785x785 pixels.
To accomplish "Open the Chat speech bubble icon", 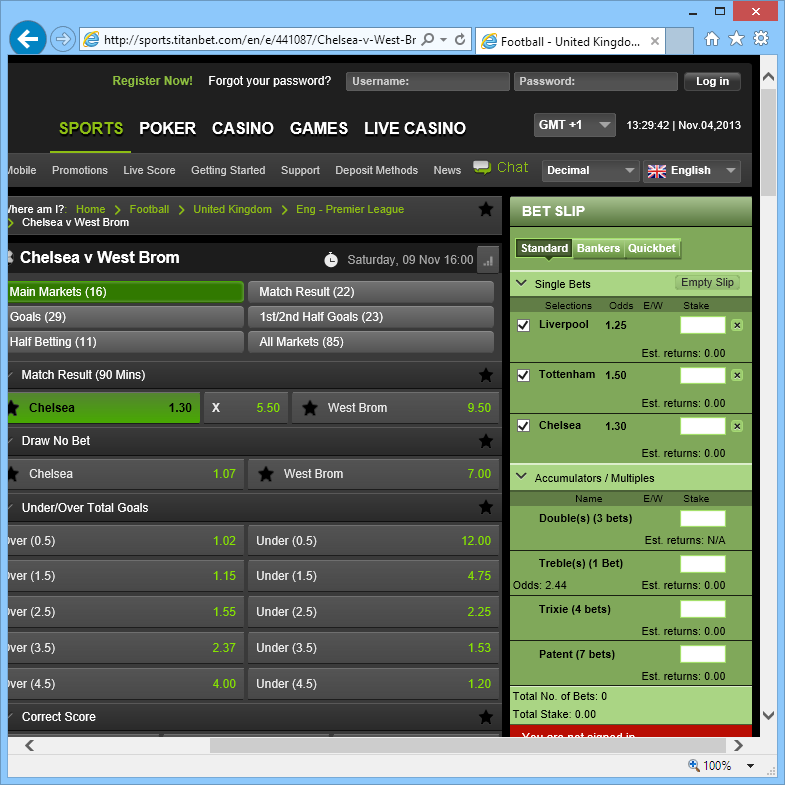I will pyautogui.click(x=482, y=167).
